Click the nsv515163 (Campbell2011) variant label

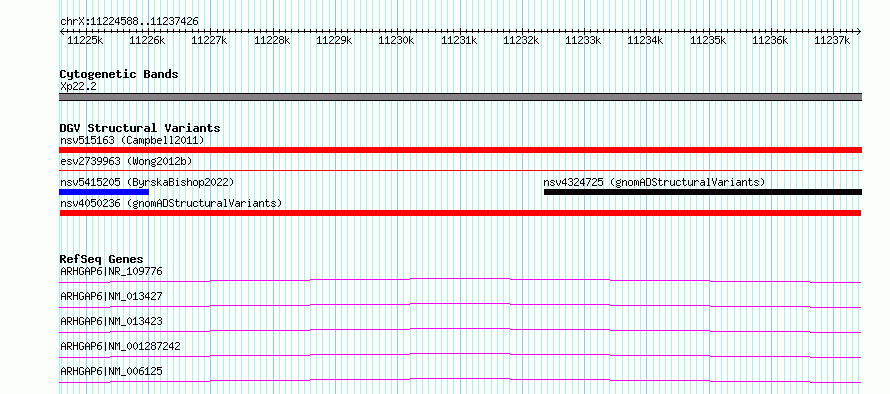click(x=132, y=140)
